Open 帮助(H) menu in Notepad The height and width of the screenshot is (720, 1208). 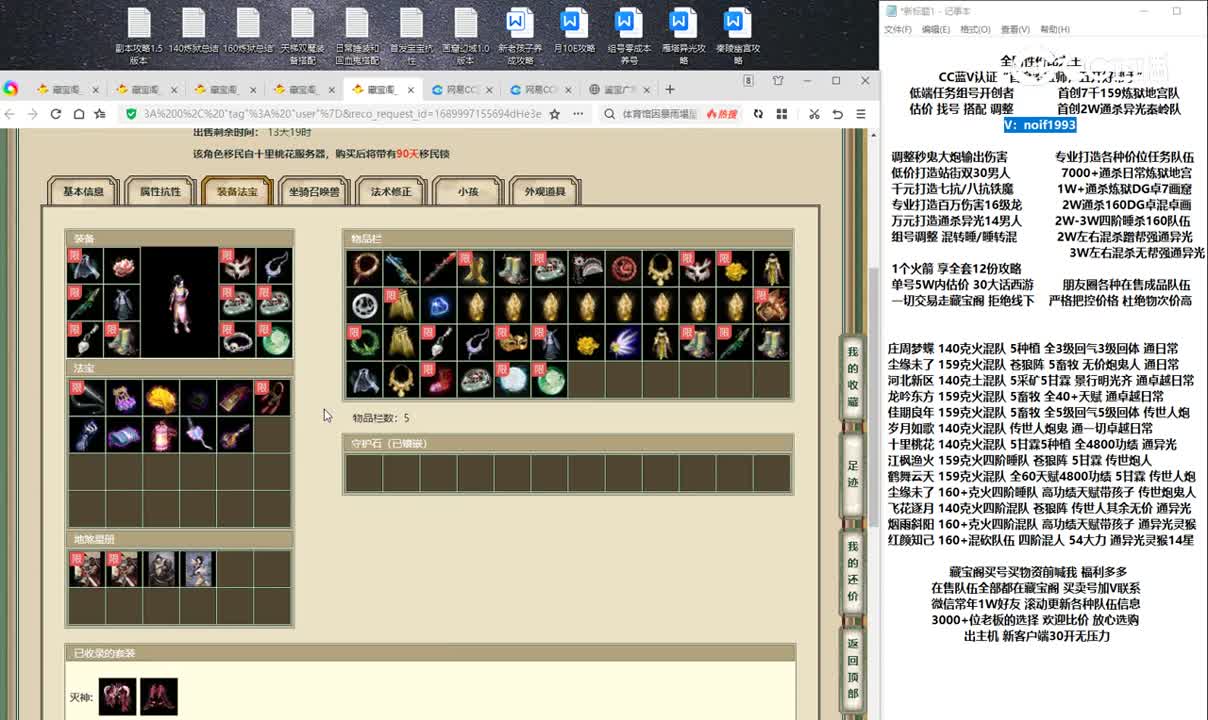click(x=1054, y=30)
